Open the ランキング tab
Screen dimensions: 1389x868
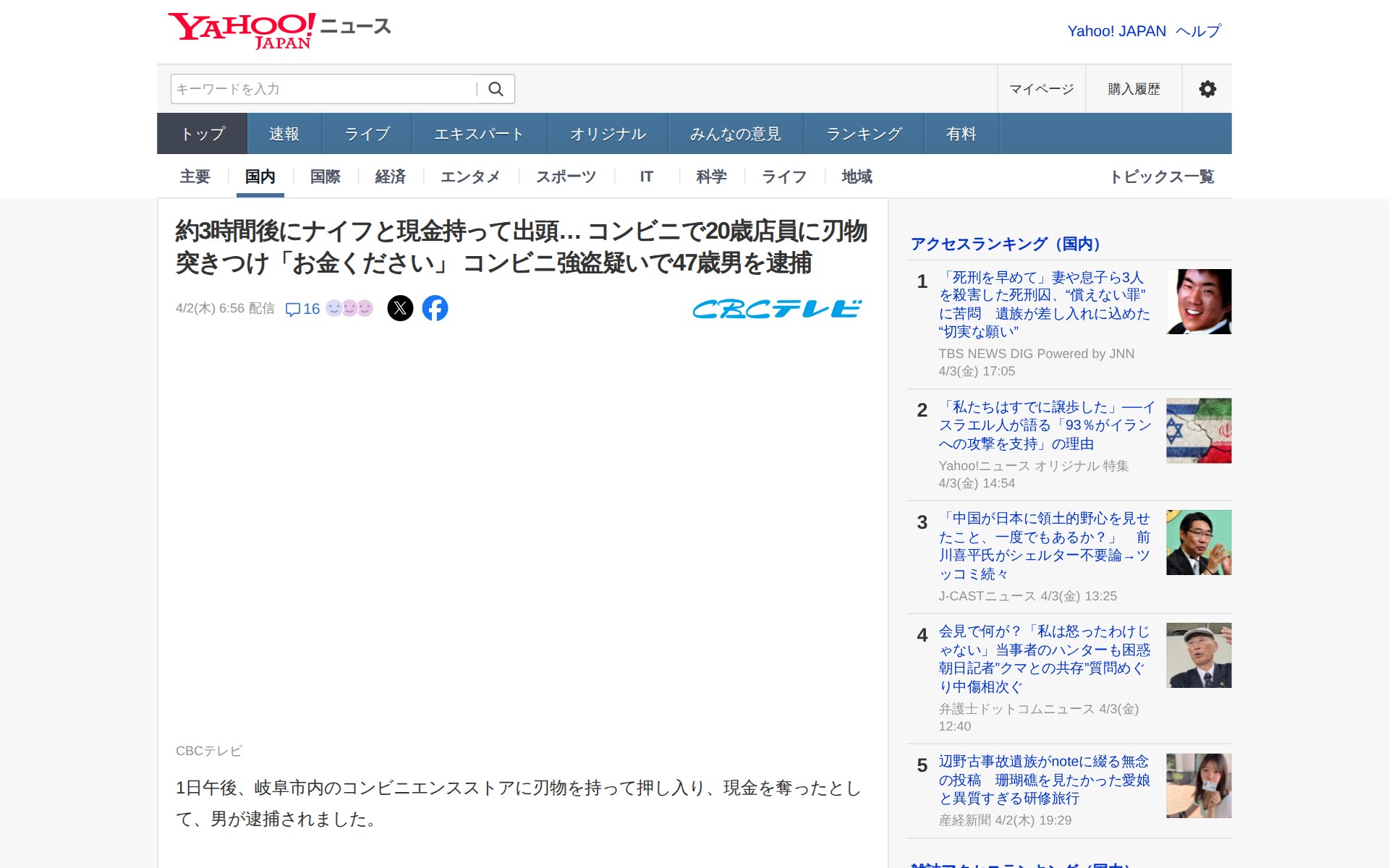[864, 134]
